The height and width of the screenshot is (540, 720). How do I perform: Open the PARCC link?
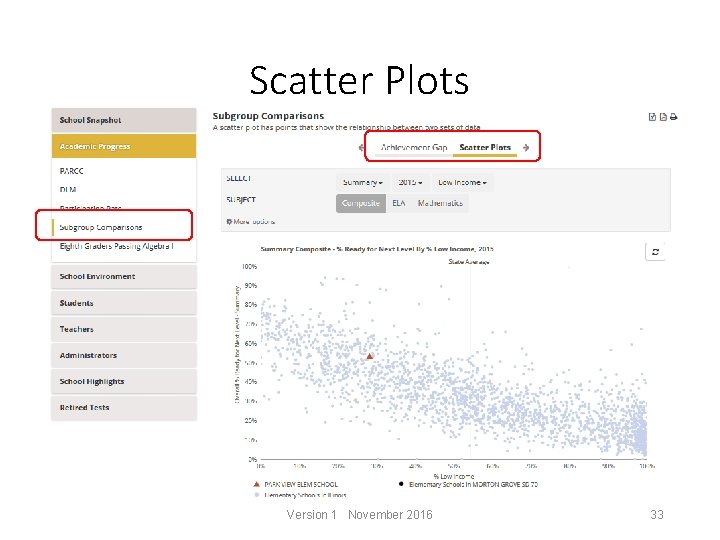click(x=71, y=171)
